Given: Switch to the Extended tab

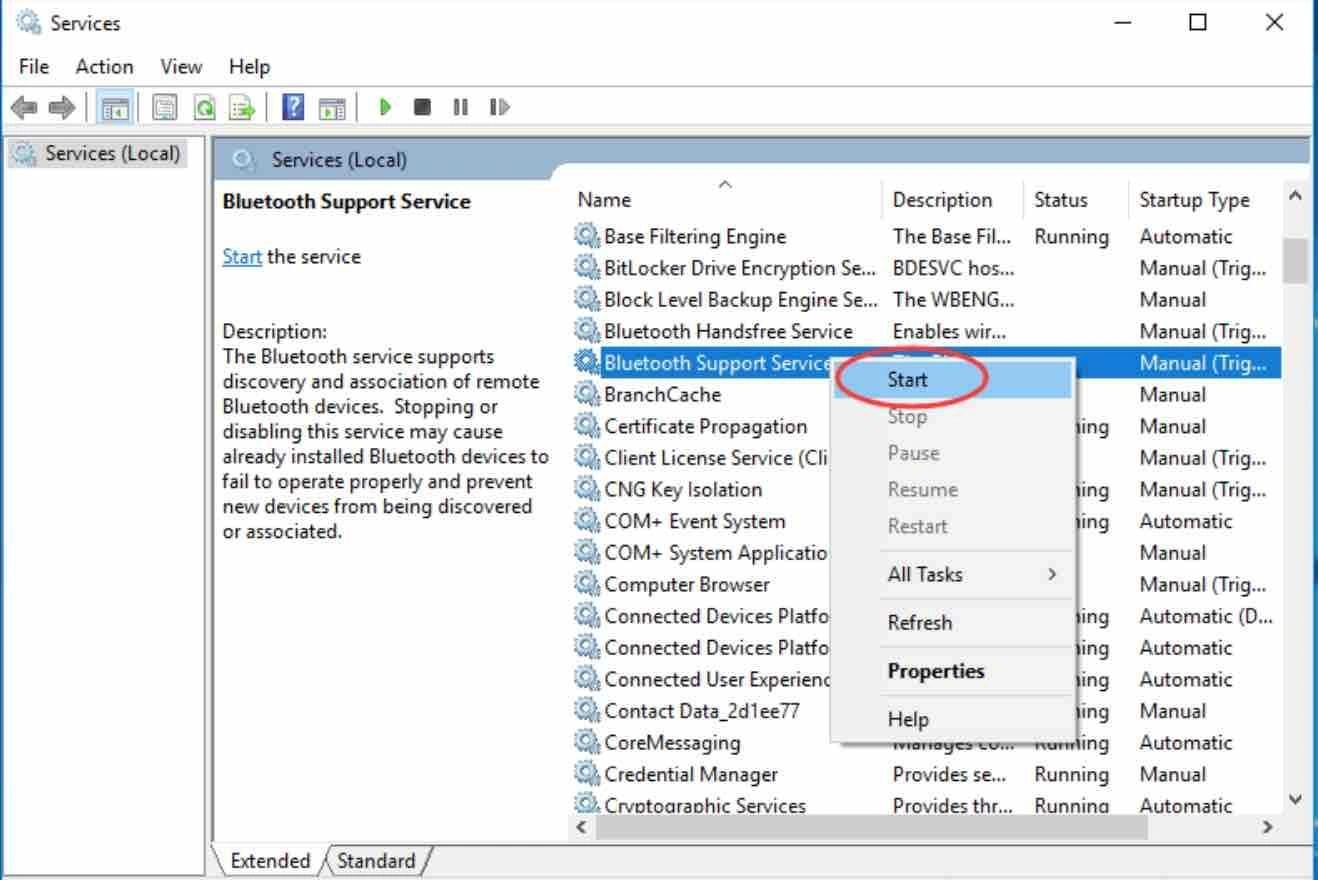Looking at the screenshot, I should 270,860.
